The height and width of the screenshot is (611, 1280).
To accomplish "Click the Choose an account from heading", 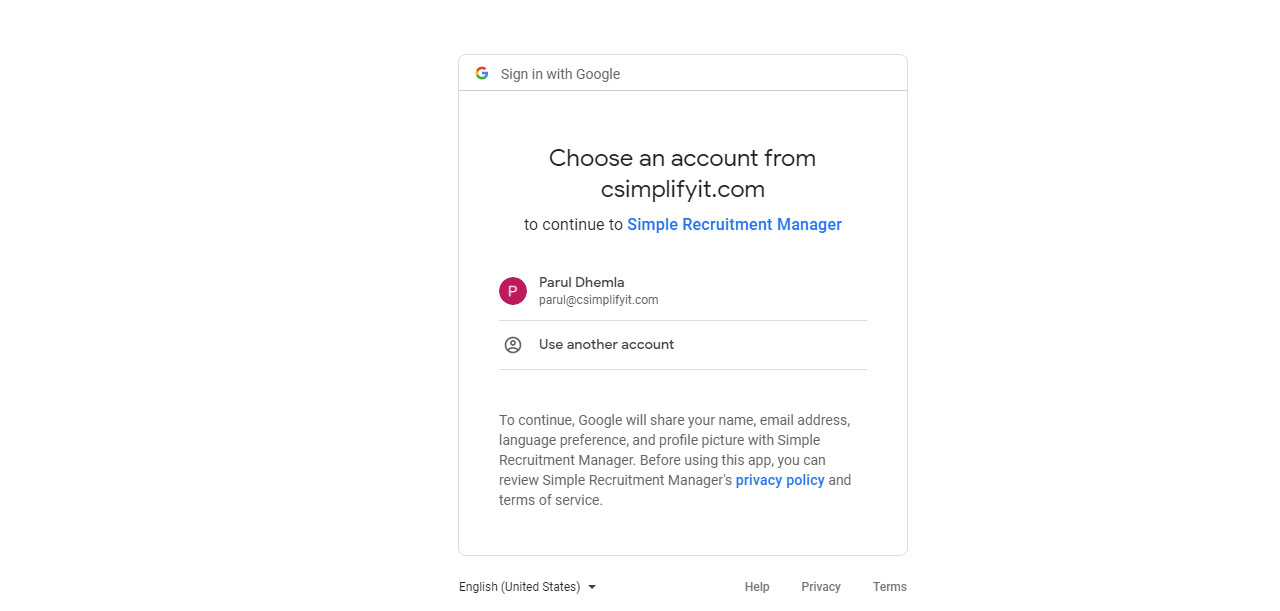I will pyautogui.click(x=682, y=158).
